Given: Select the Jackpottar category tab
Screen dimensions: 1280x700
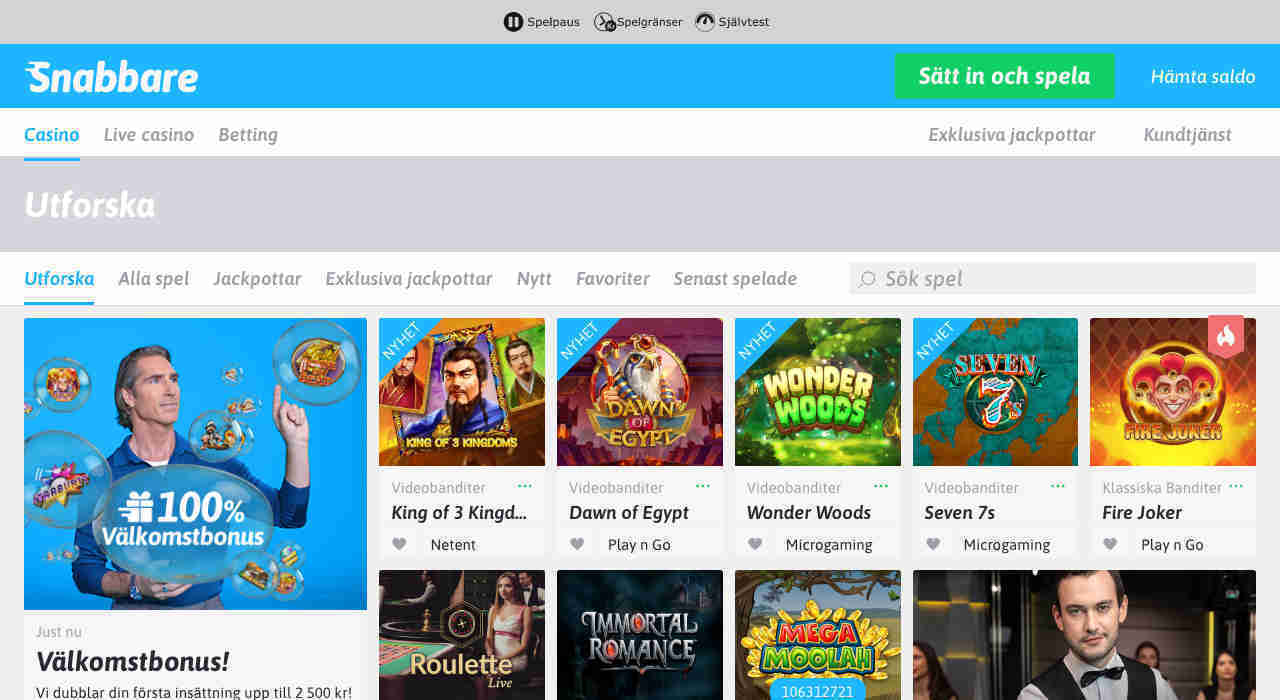Looking at the screenshot, I should click(257, 279).
